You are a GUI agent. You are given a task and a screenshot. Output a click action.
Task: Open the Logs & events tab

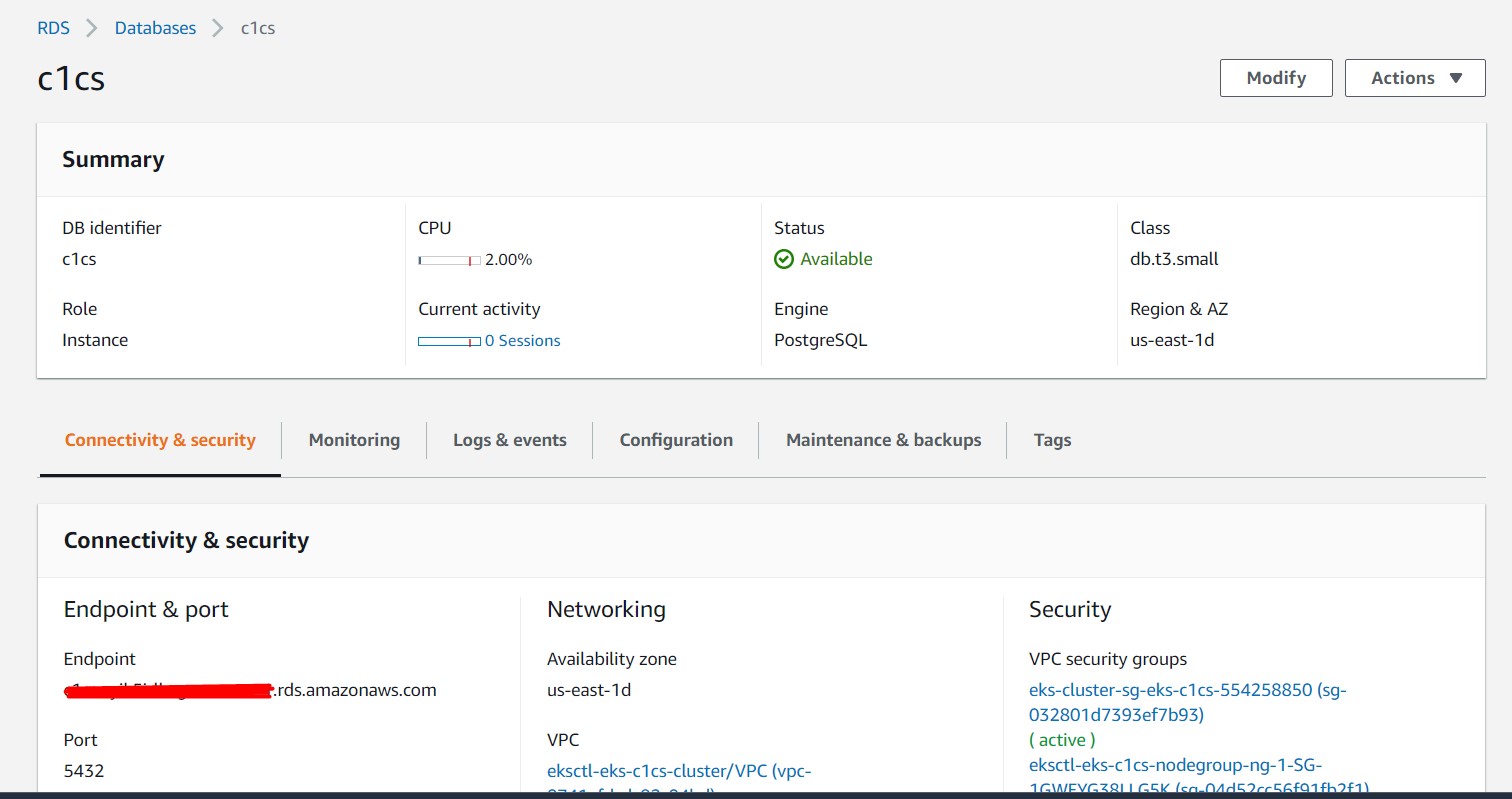click(x=510, y=440)
